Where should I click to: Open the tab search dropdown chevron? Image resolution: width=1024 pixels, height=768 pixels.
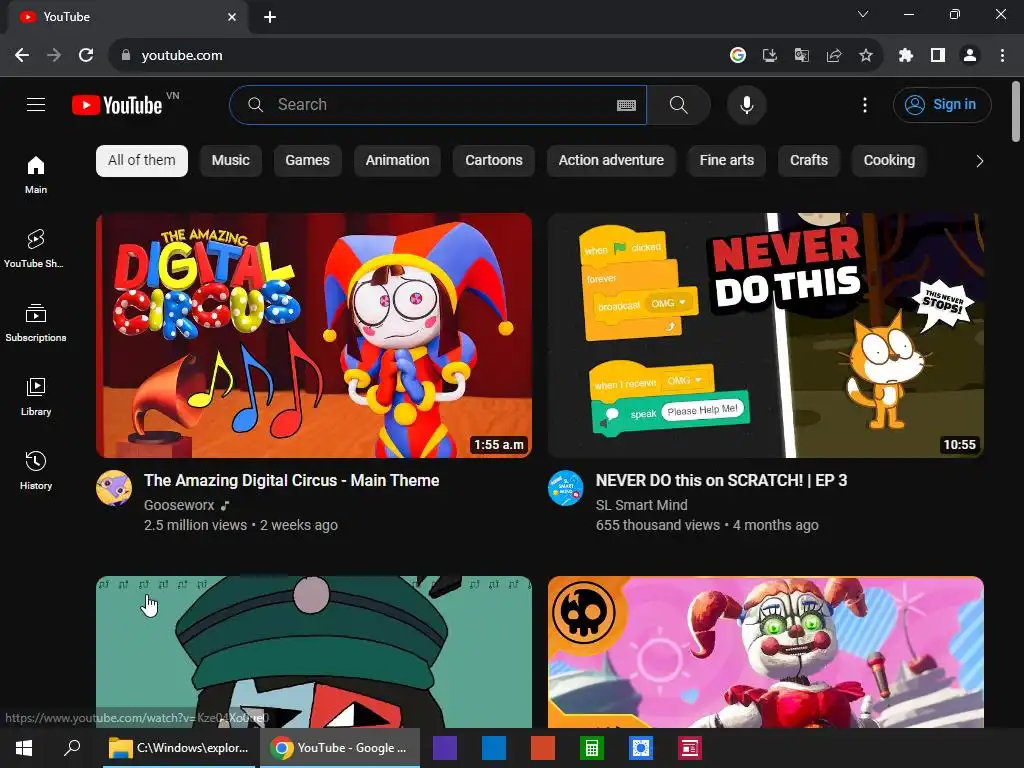(863, 14)
